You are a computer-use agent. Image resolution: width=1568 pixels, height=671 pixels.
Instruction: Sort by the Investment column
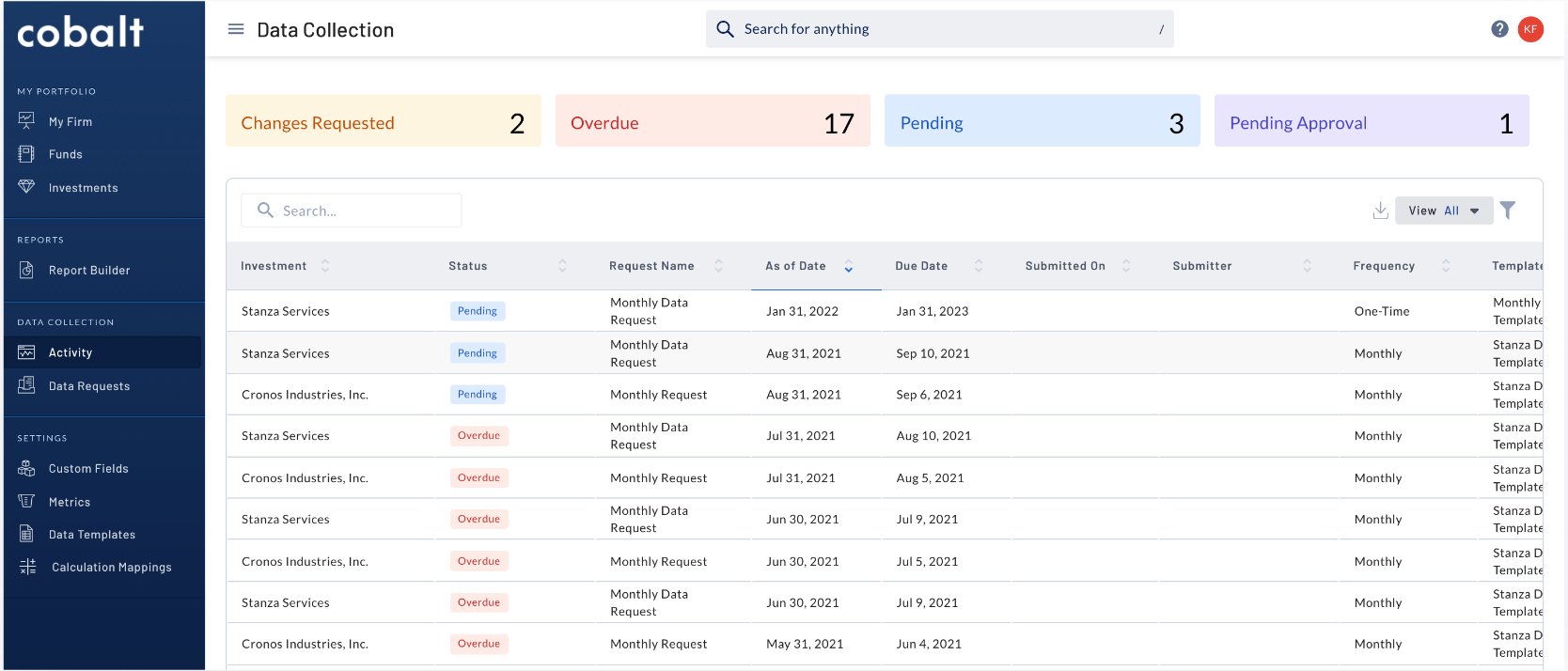pyautogui.click(x=324, y=266)
